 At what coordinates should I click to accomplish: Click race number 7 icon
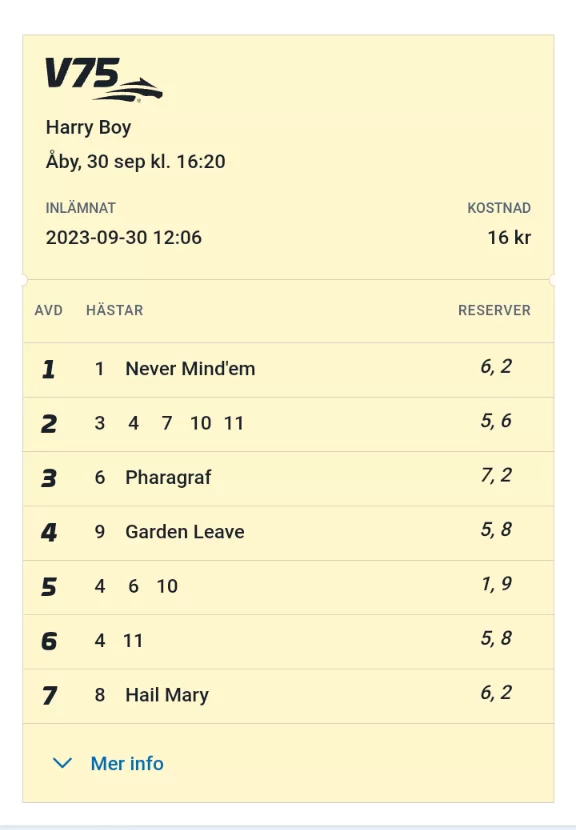49,695
